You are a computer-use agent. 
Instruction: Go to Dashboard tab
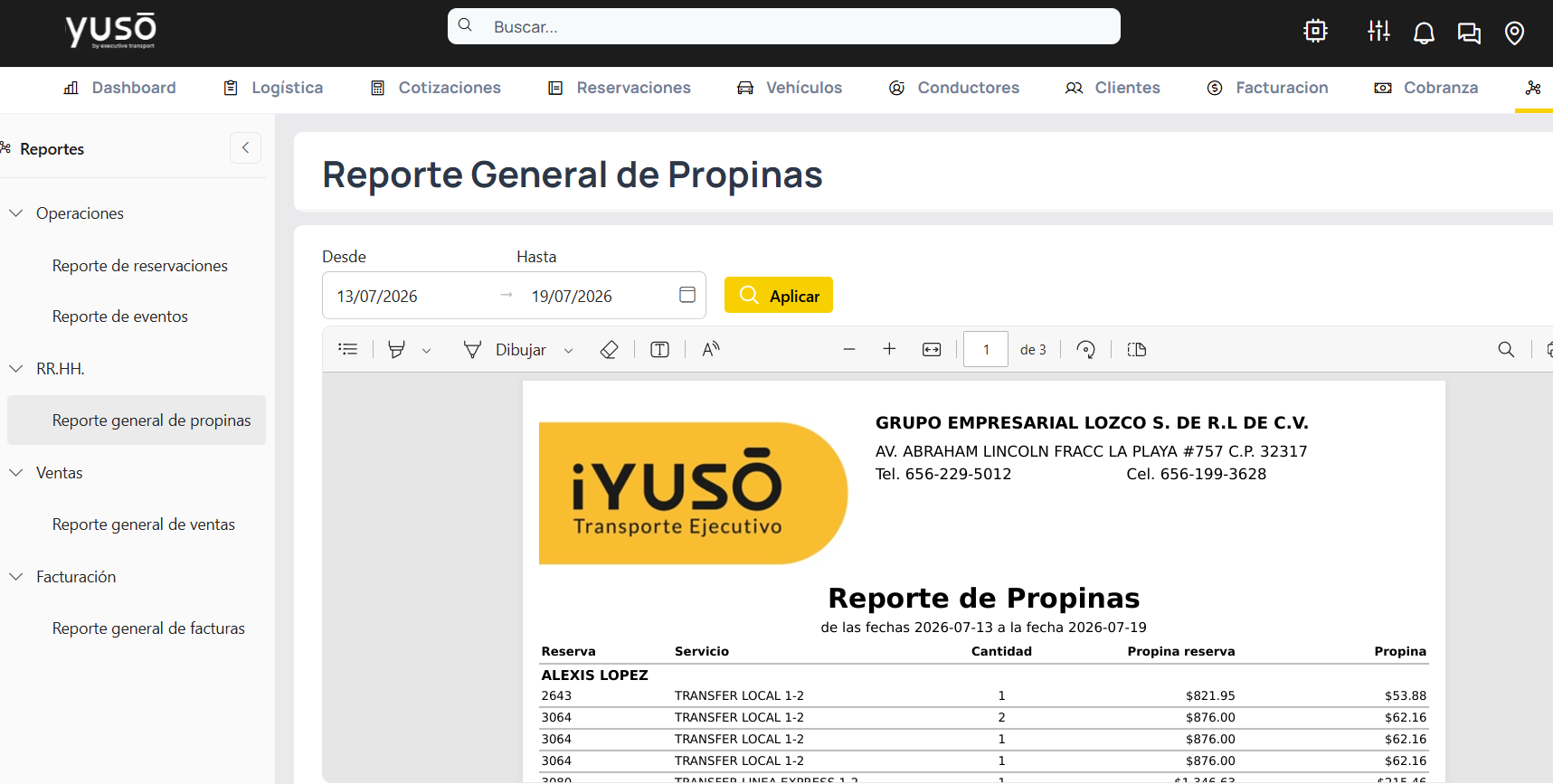(x=119, y=88)
